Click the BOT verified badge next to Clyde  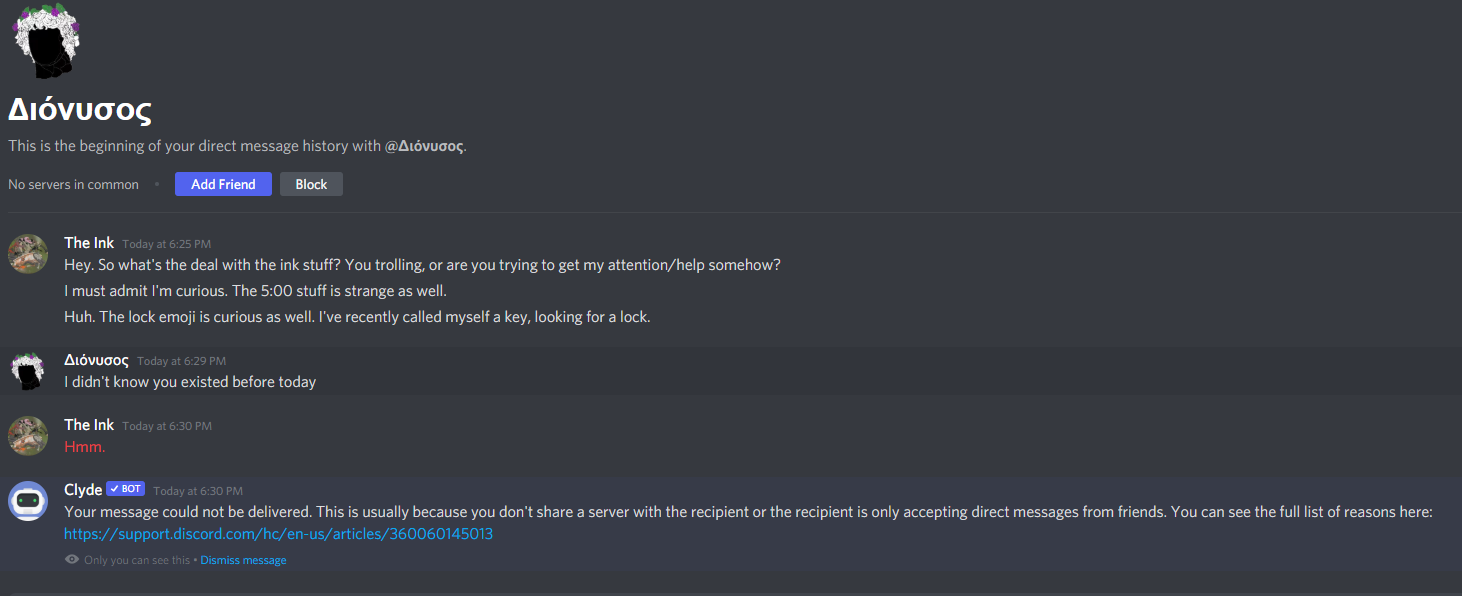tap(126, 489)
